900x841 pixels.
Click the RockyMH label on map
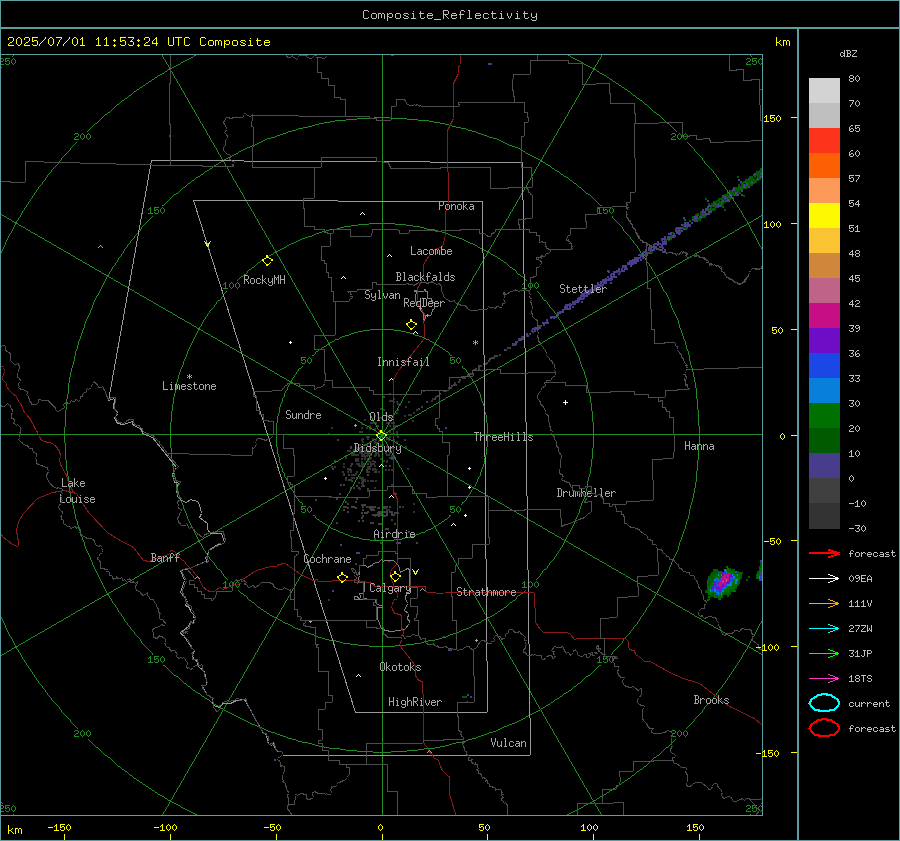[264, 280]
